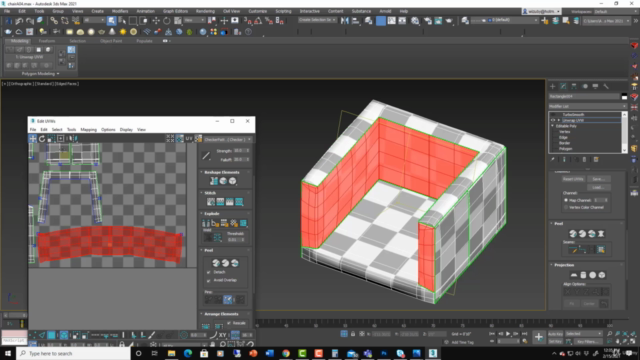Select TurboSmooth in the modifier stack

pyautogui.click(x=573, y=115)
